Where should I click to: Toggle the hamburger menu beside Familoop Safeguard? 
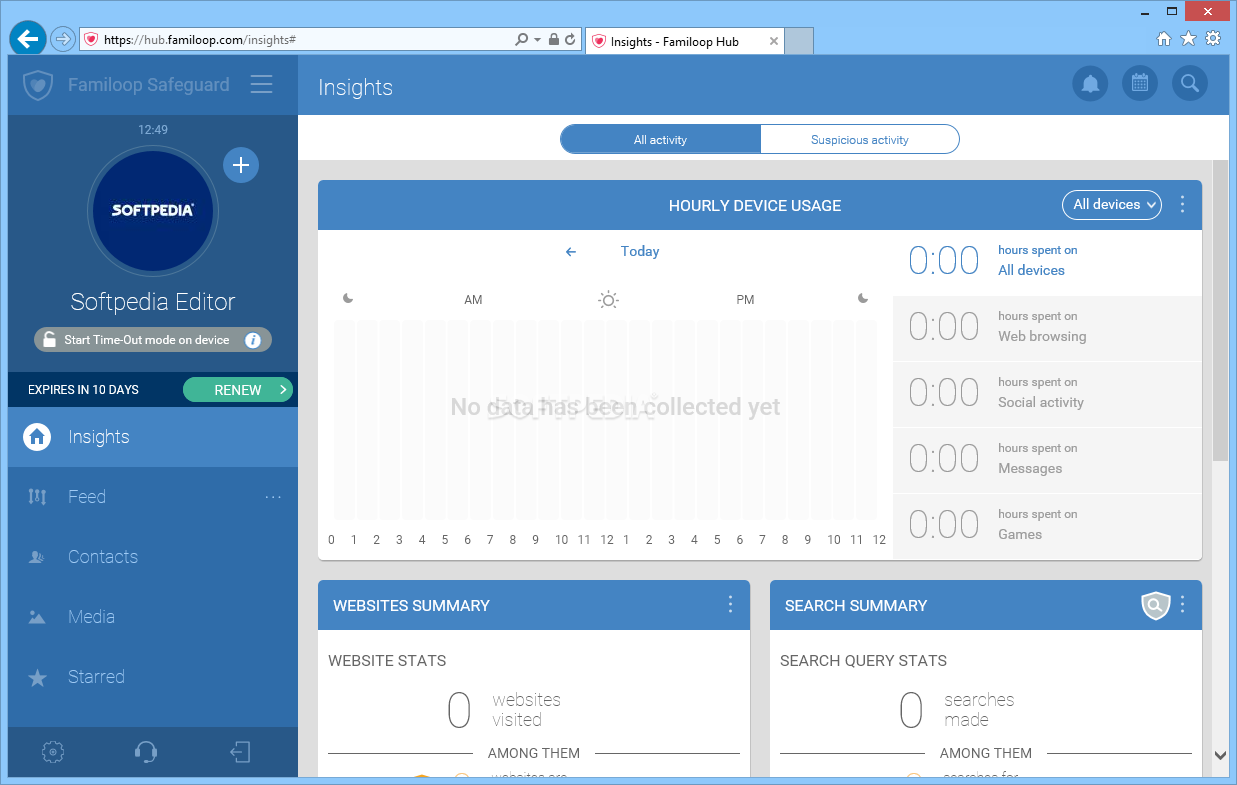[x=262, y=85]
